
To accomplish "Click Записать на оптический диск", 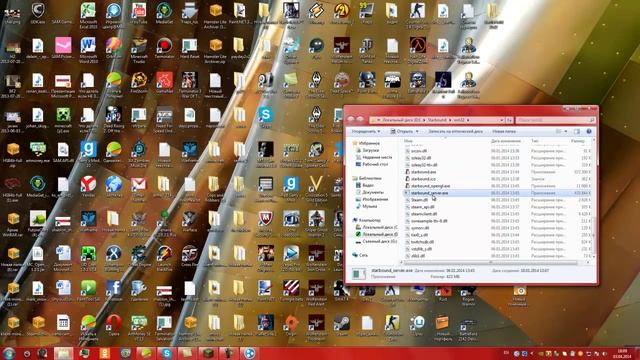I will (455, 131).
